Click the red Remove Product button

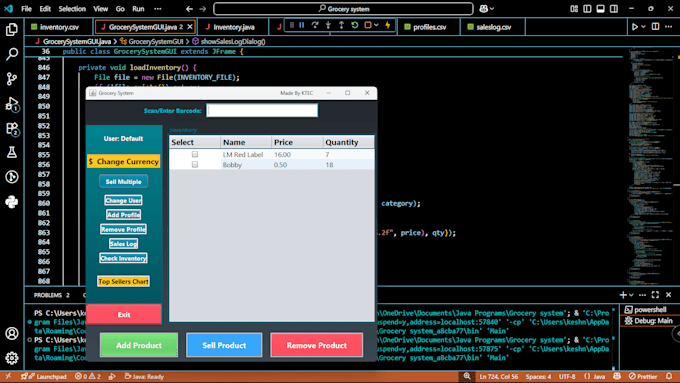pyautogui.click(x=317, y=345)
